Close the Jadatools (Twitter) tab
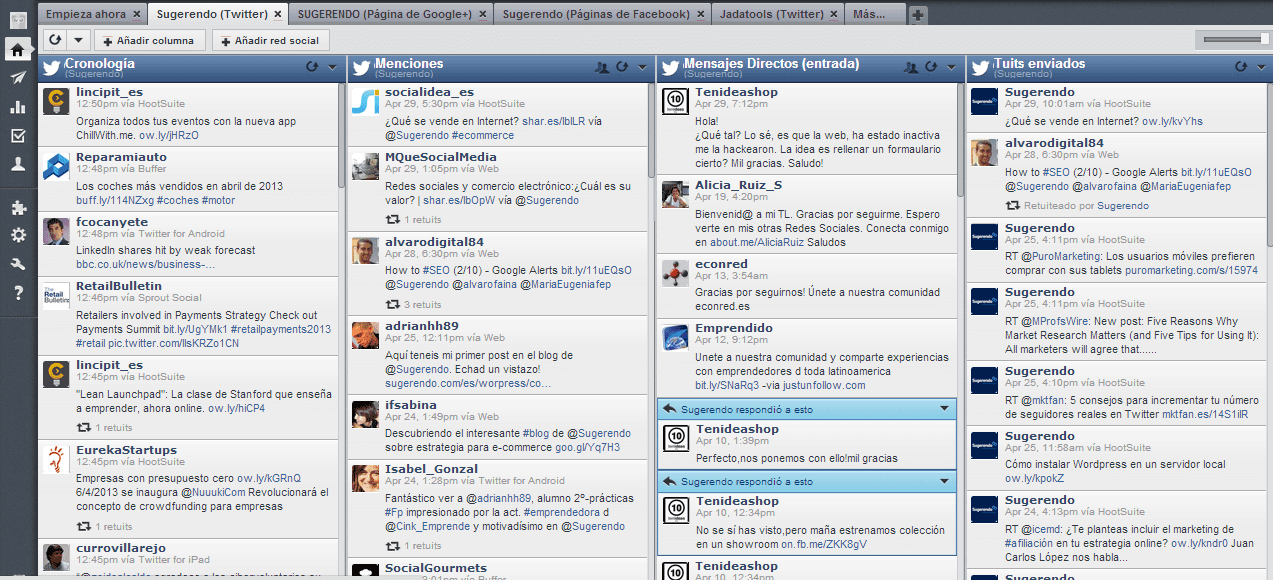Image resolution: width=1273 pixels, height=580 pixels. click(833, 14)
